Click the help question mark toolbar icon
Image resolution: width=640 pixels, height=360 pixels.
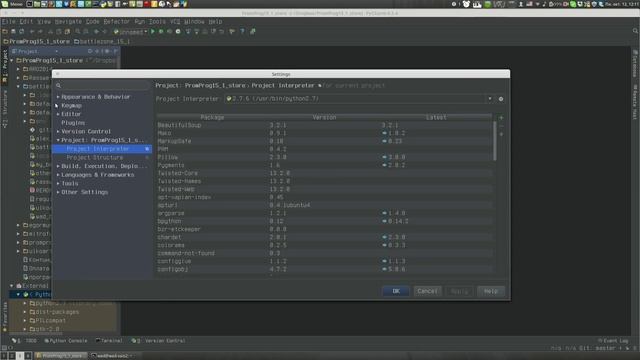click(242, 31)
